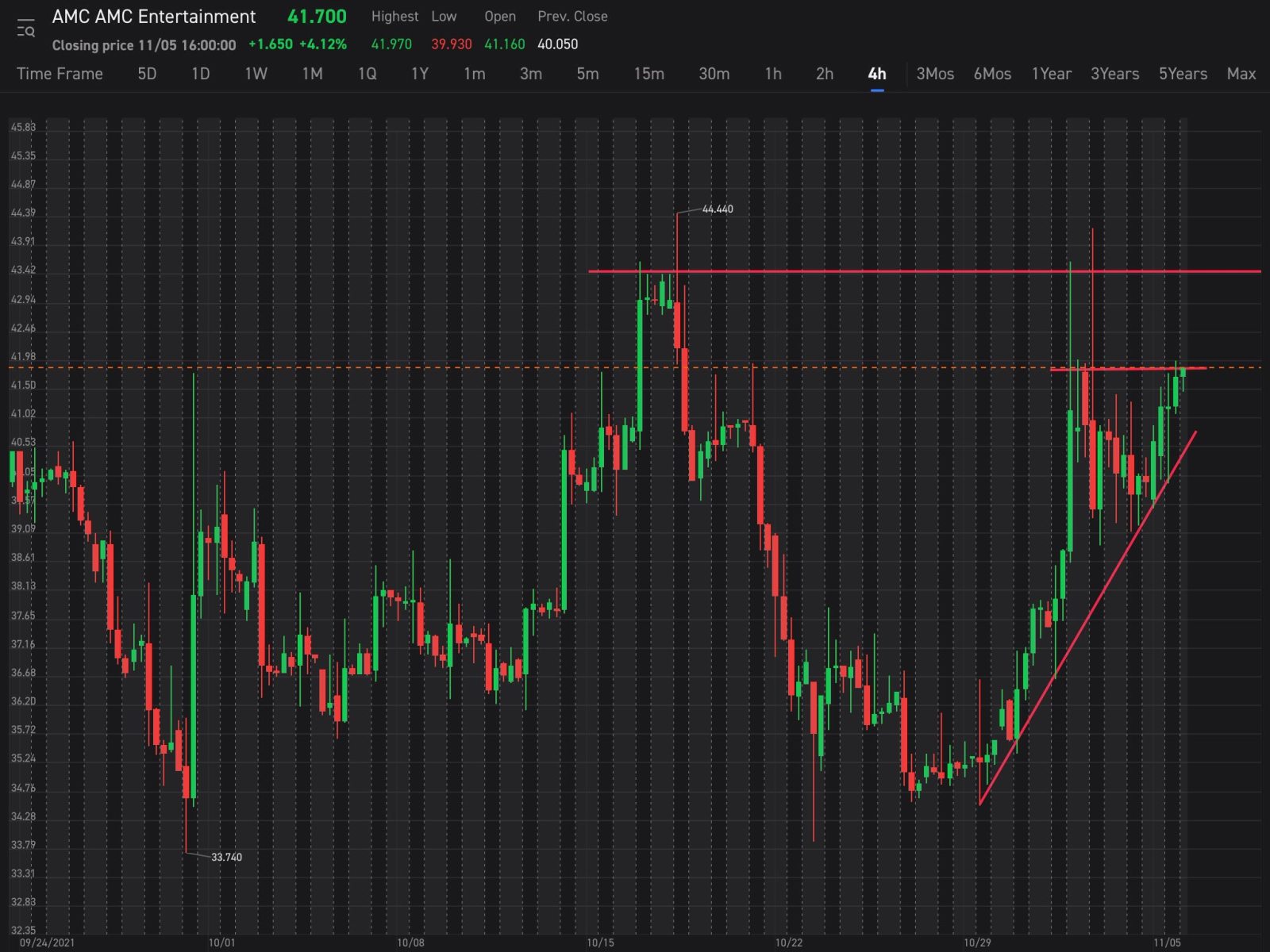This screenshot has width=1270, height=952.
Task: Click the 44.440 high price label
Action: click(x=718, y=209)
